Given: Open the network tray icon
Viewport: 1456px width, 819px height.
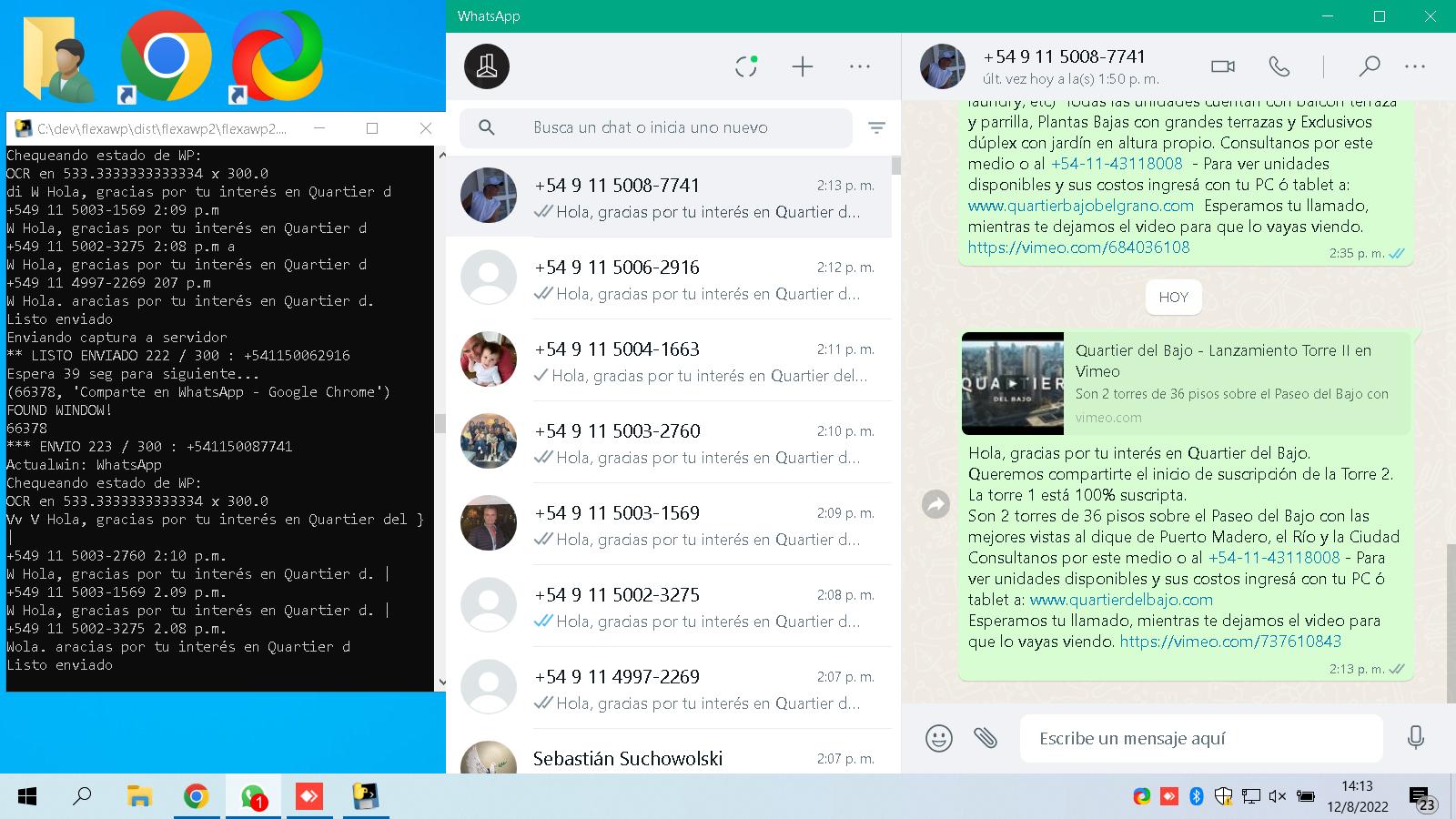Looking at the screenshot, I should click(1251, 797).
